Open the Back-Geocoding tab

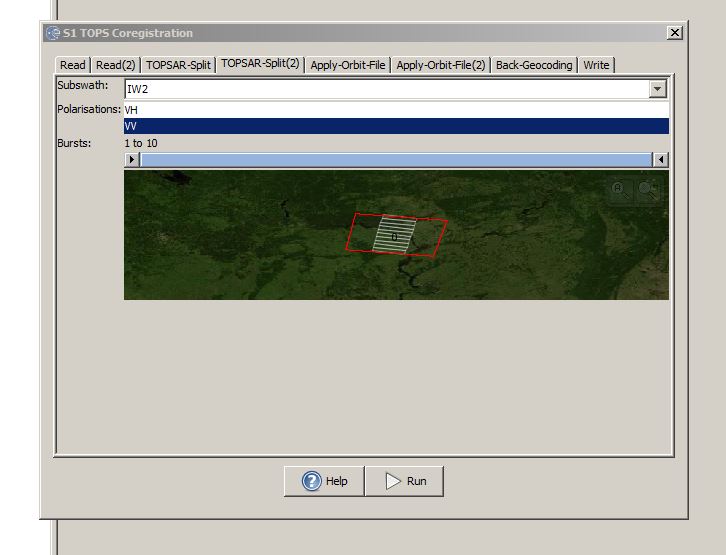[534, 65]
